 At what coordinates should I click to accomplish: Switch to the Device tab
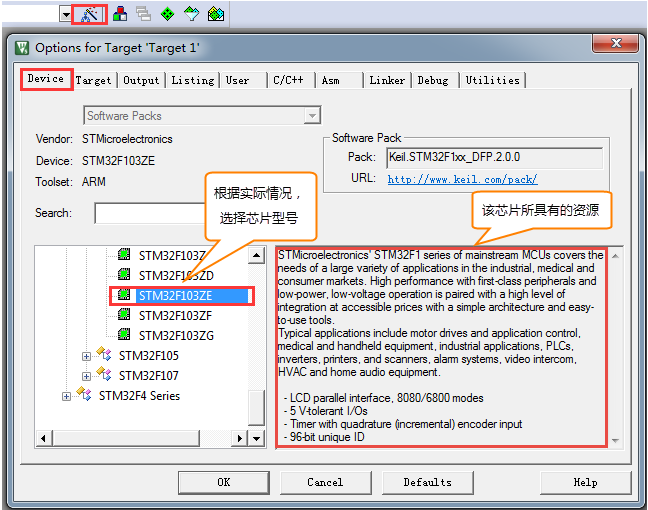coord(46,79)
